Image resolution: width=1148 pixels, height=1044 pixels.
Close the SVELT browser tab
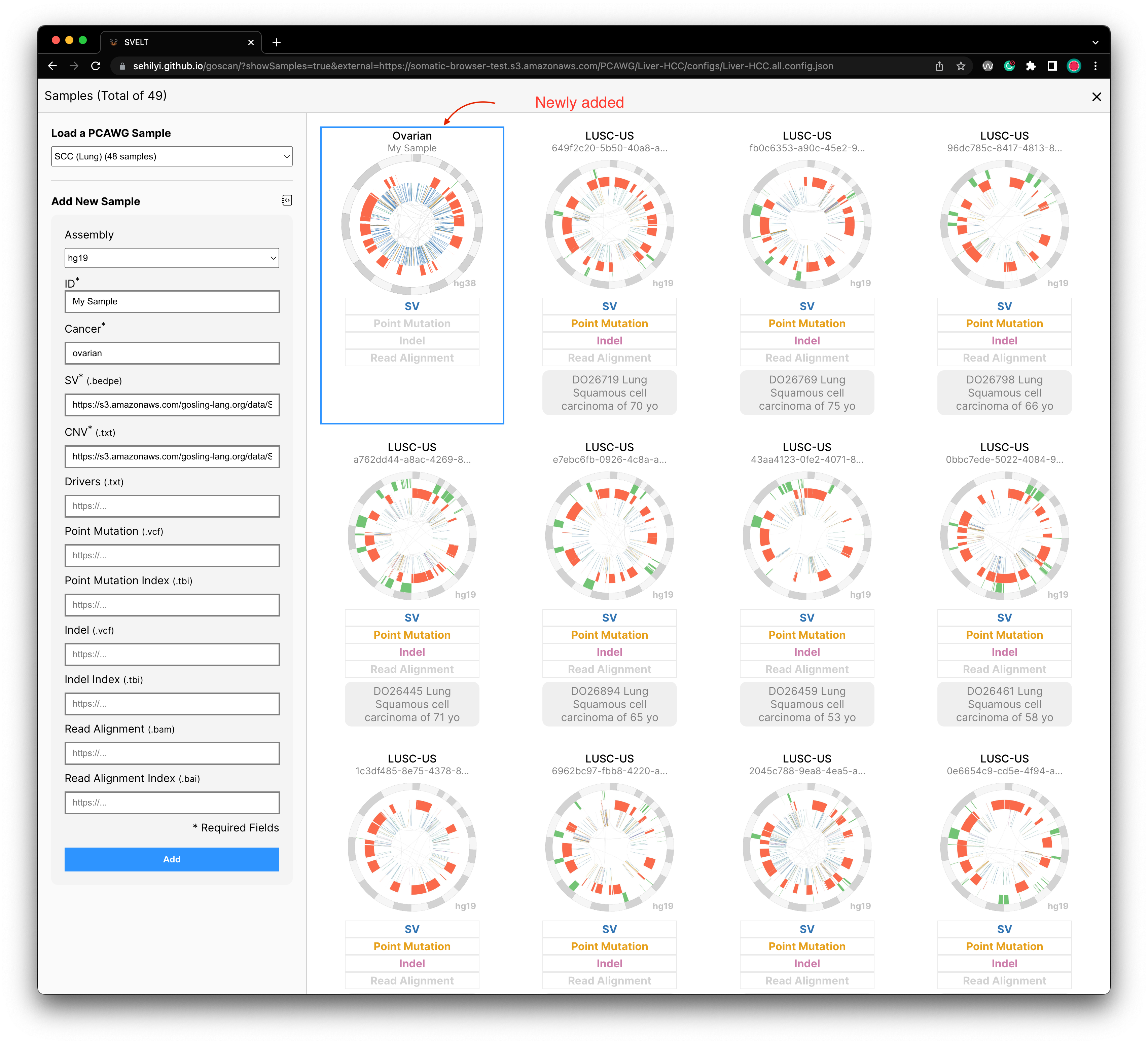coord(251,42)
